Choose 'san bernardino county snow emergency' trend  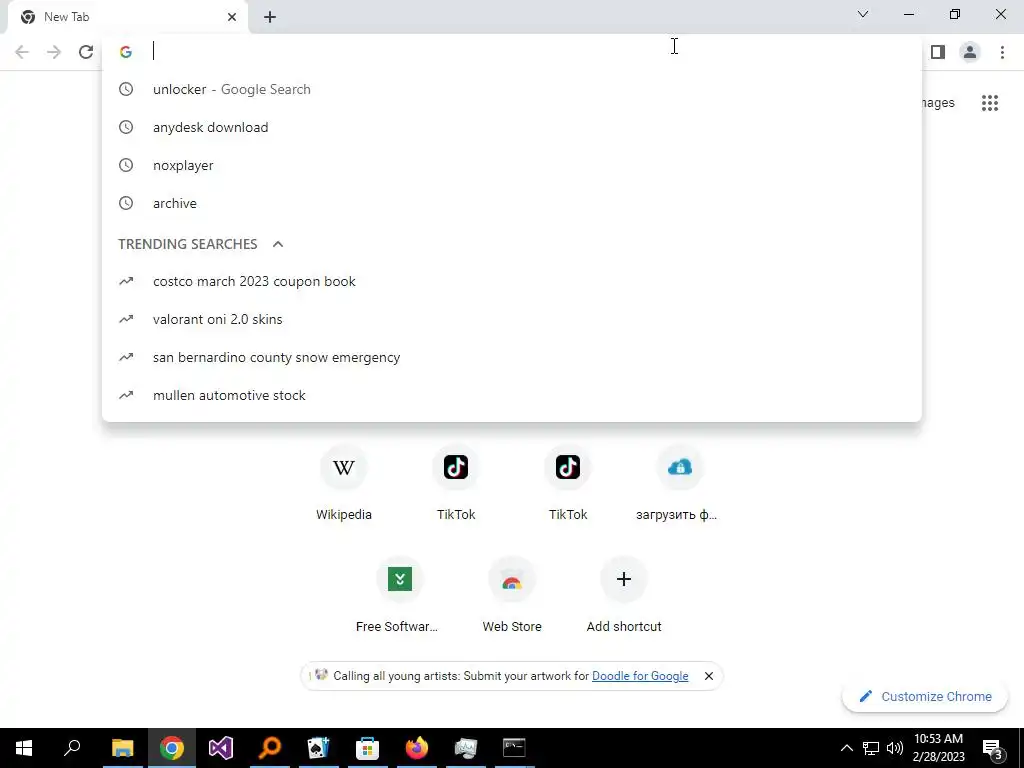tap(512, 357)
